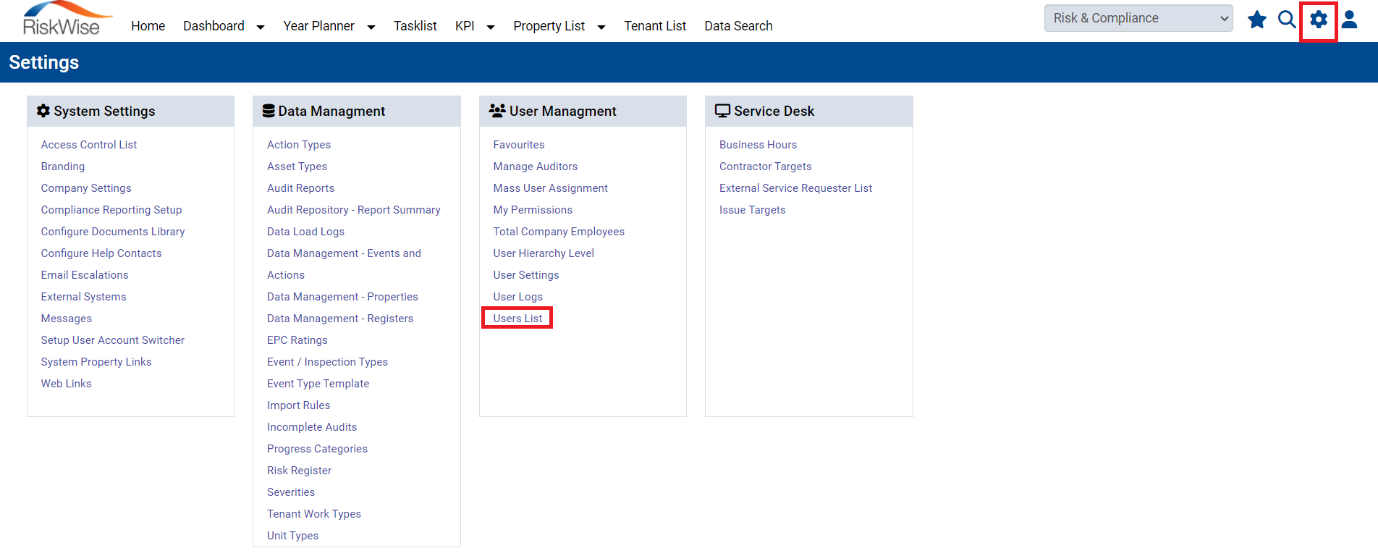This screenshot has width=1378, height=556.
Task: Open Compliance Reporting Setup link
Action: point(111,210)
